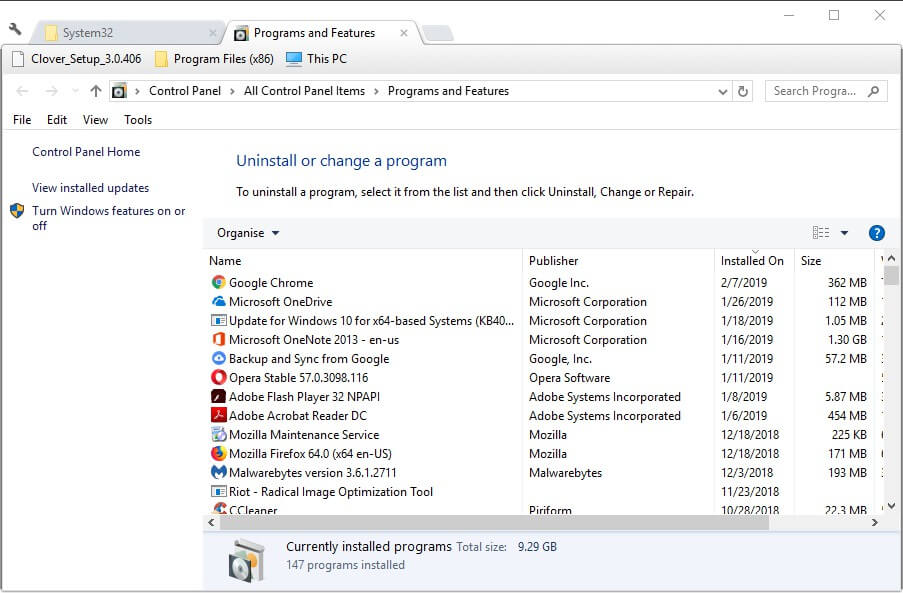Click the 362 MB size cell
Image resolution: width=903 pixels, height=593 pixels.
pyautogui.click(x=847, y=282)
